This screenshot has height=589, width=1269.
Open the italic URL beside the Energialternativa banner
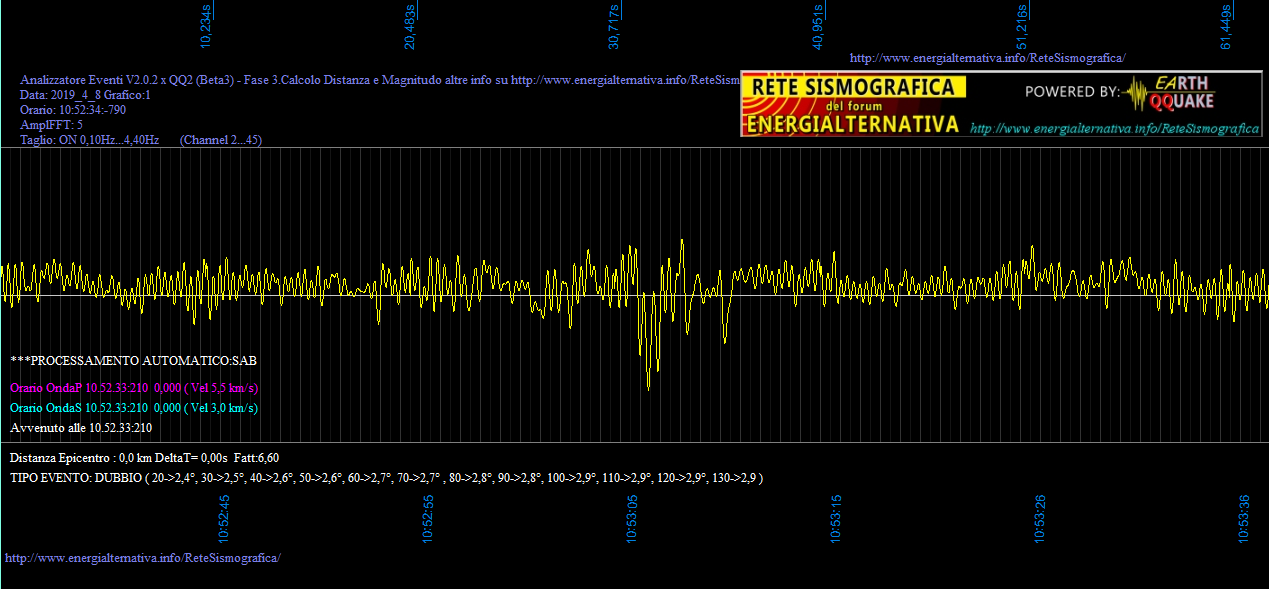1114,128
